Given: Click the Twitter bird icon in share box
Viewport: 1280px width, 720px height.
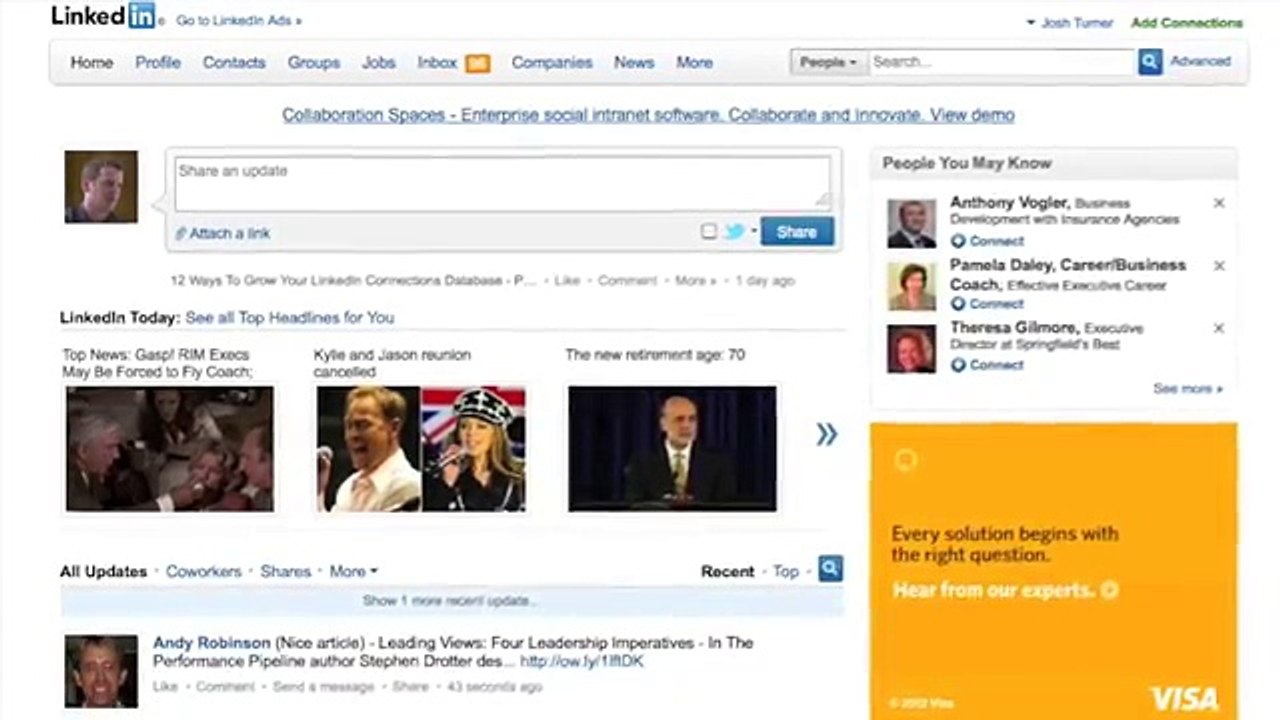Looking at the screenshot, I should point(734,232).
